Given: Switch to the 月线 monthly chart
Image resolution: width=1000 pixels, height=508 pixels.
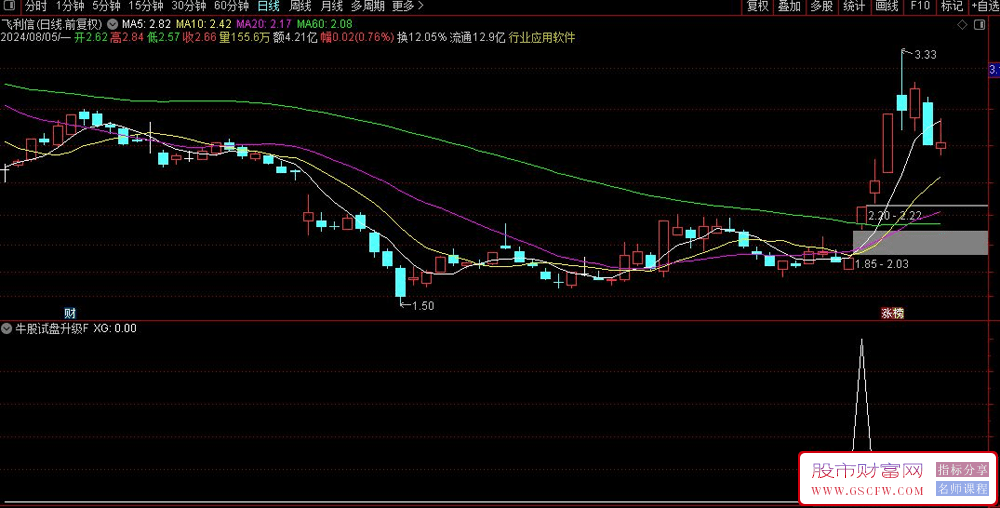Looking at the screenshot, I should click(x=332, y=6).
